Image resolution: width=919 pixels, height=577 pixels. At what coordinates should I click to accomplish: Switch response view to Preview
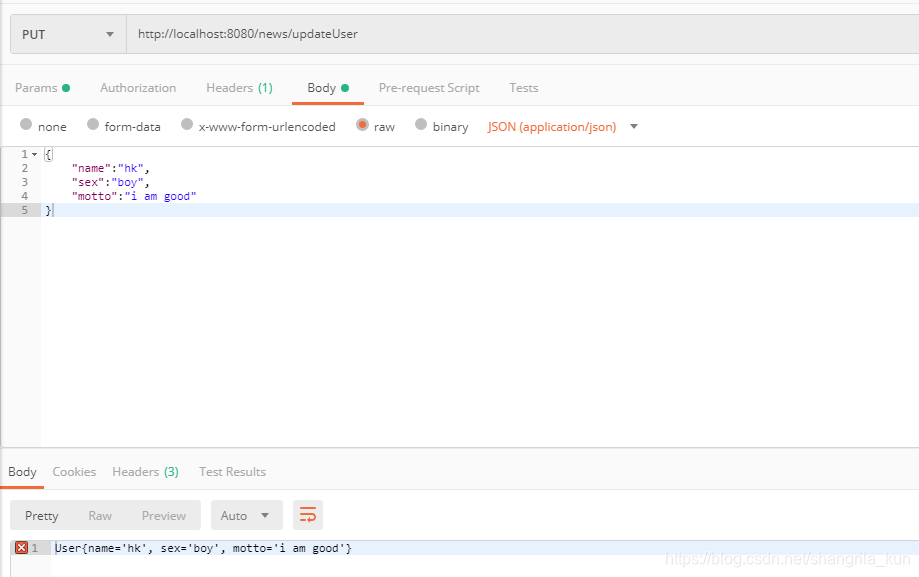pos(164,515)
